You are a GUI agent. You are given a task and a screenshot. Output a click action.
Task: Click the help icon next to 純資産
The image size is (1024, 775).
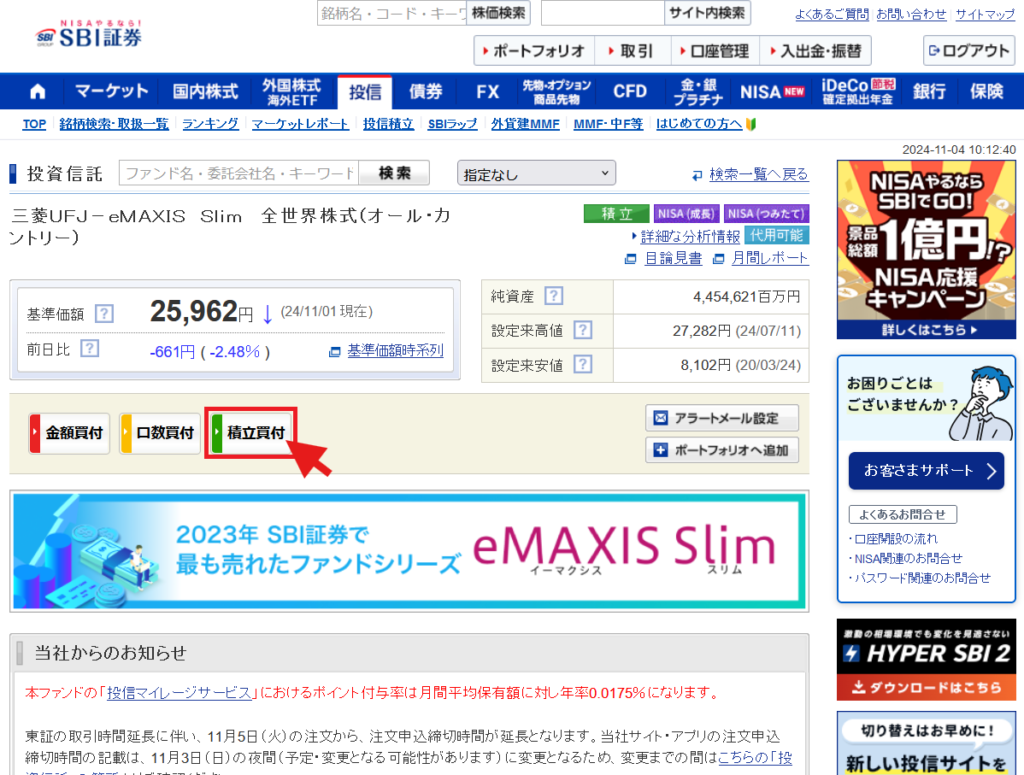554,296
